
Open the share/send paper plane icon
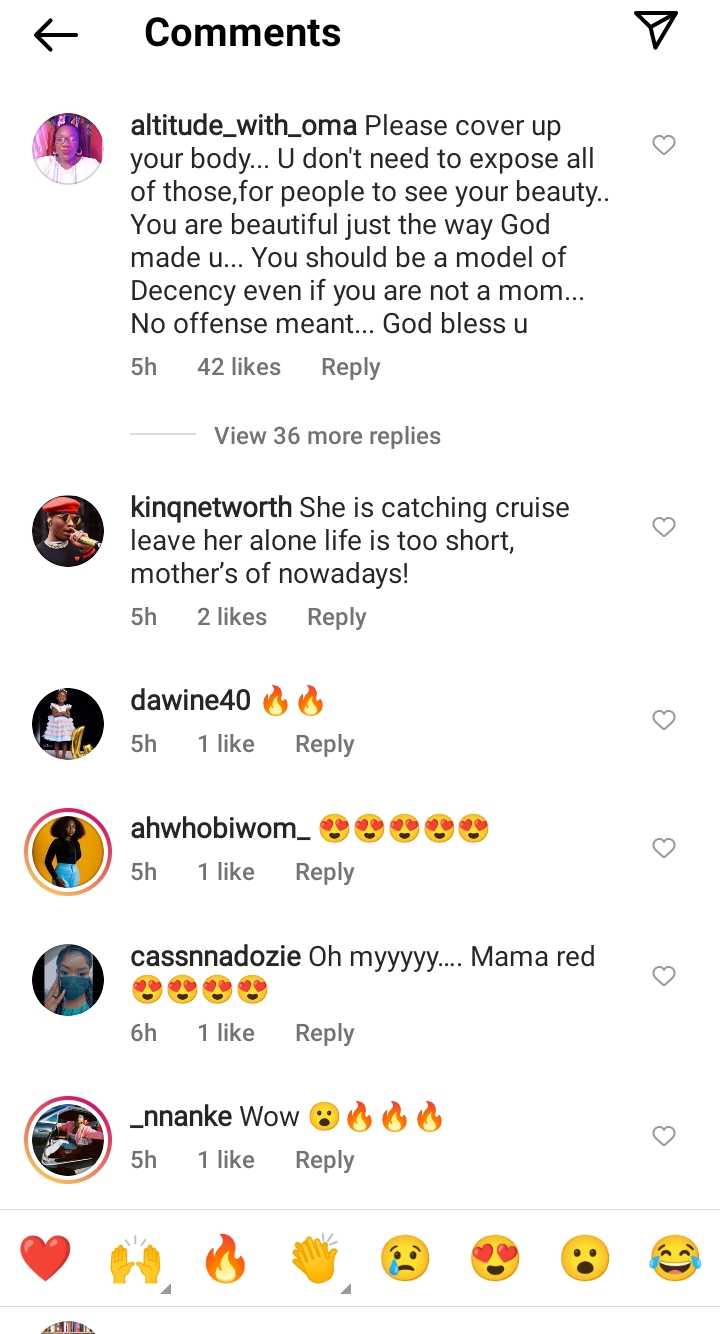[656, 31]
